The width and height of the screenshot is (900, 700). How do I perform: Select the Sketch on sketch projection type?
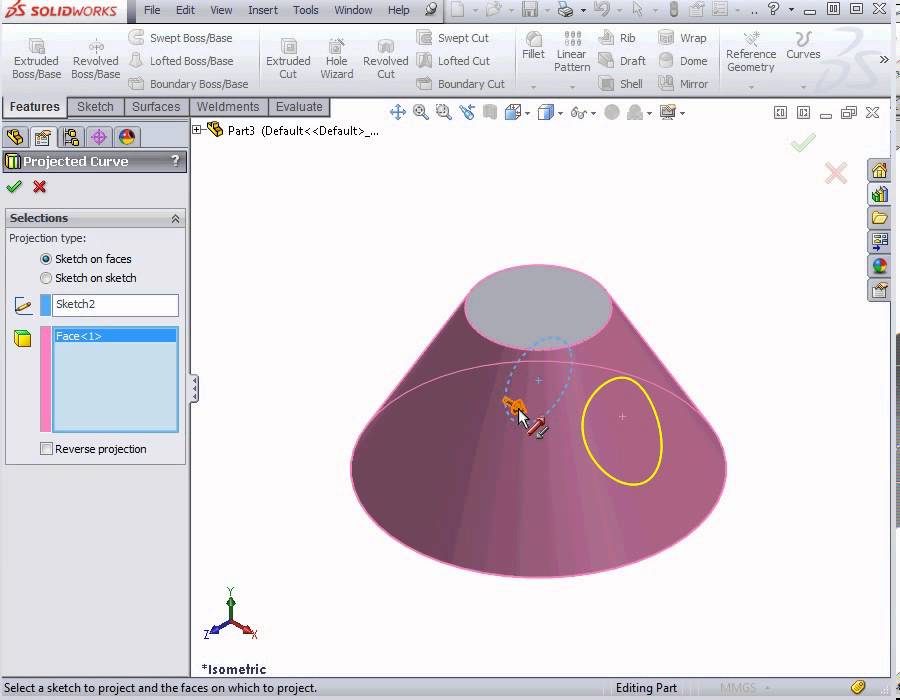[x=46, y=278]
